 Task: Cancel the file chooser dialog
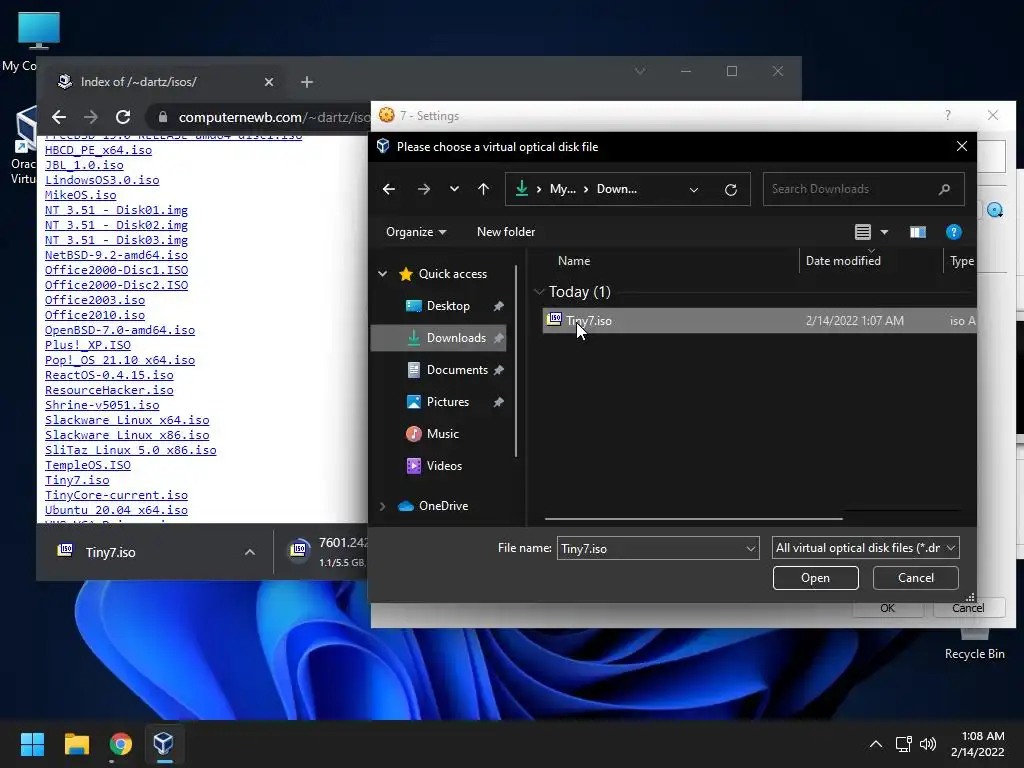click(916, 578)
